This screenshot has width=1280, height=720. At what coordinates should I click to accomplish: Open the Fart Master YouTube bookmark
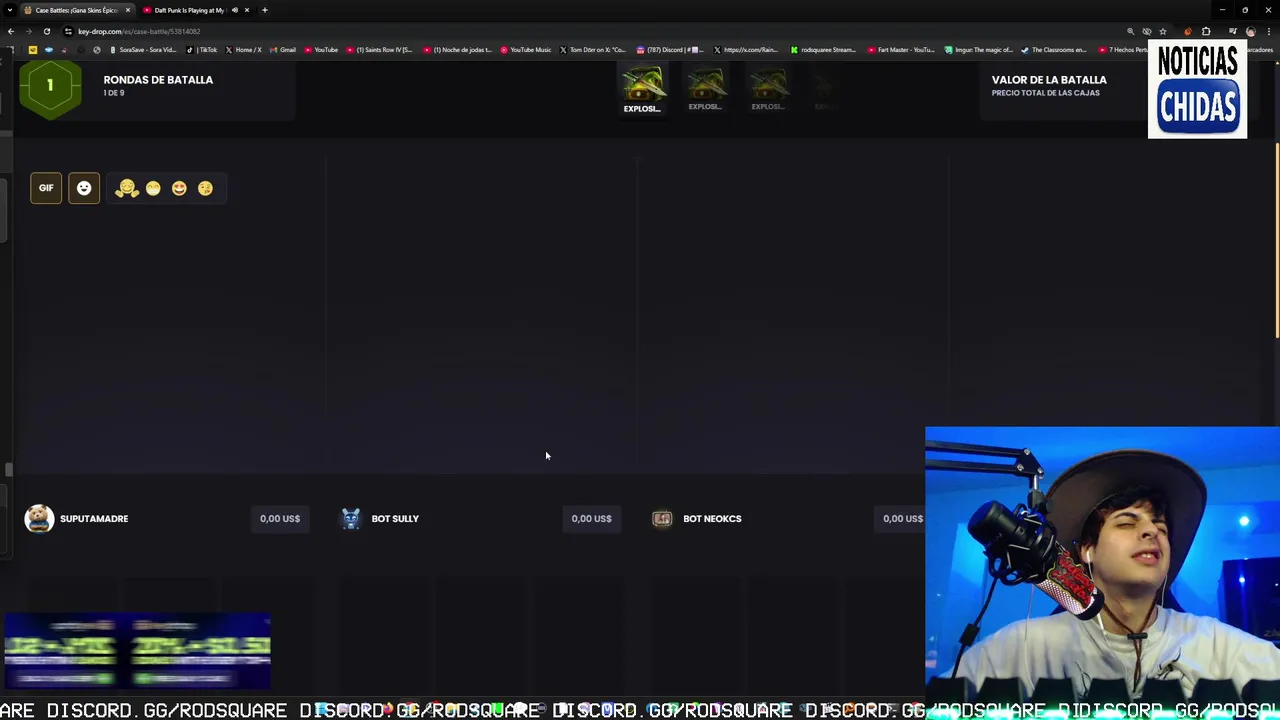pyautogui.click(x=901, y=50)
